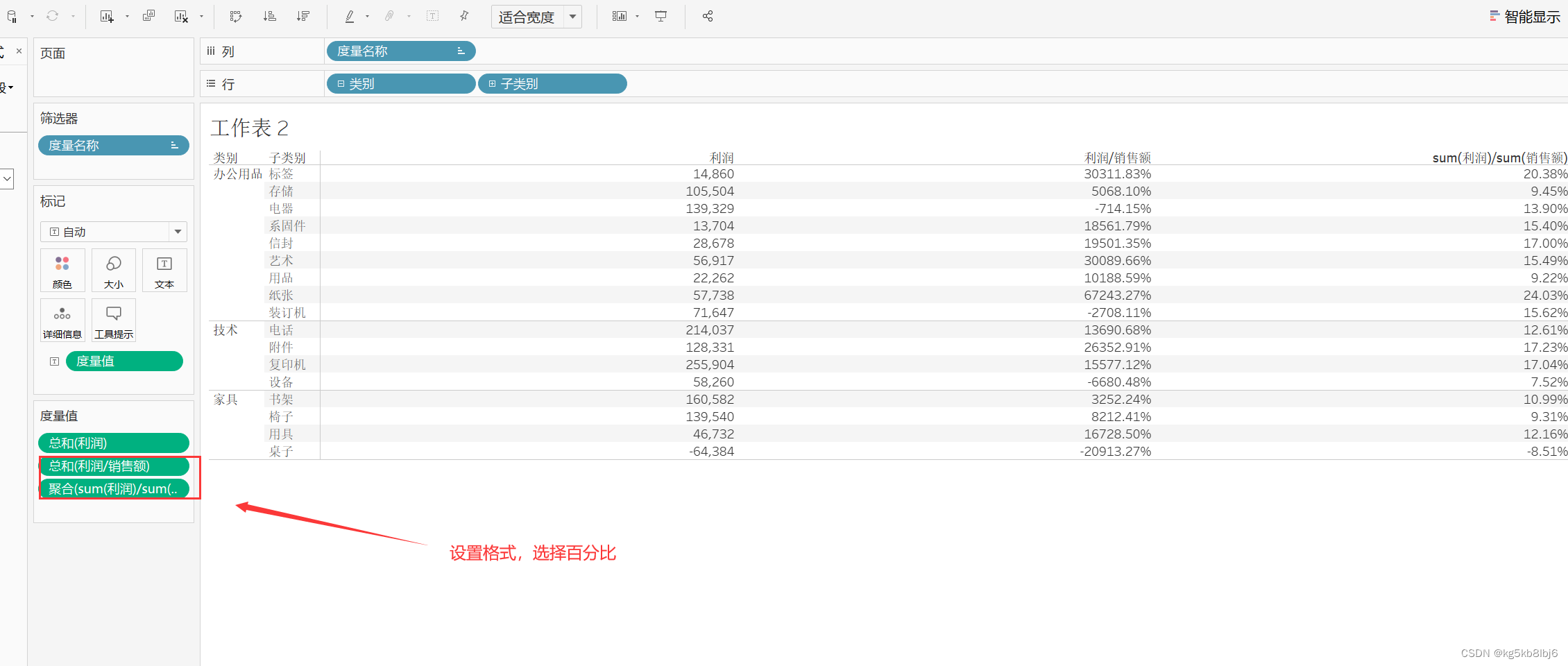
Task: Clear sheet icon with X
Action: 181,16
